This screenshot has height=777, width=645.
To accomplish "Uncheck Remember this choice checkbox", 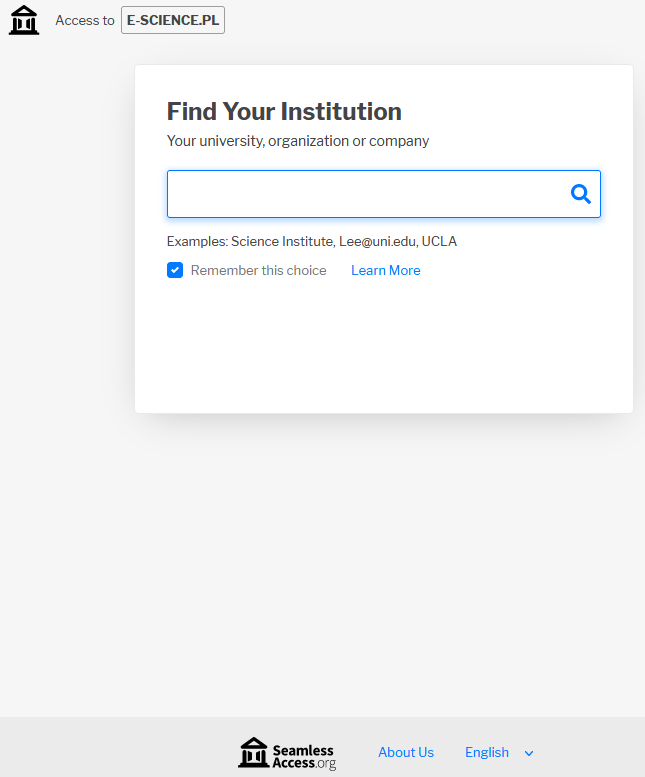I will (175, 270).
